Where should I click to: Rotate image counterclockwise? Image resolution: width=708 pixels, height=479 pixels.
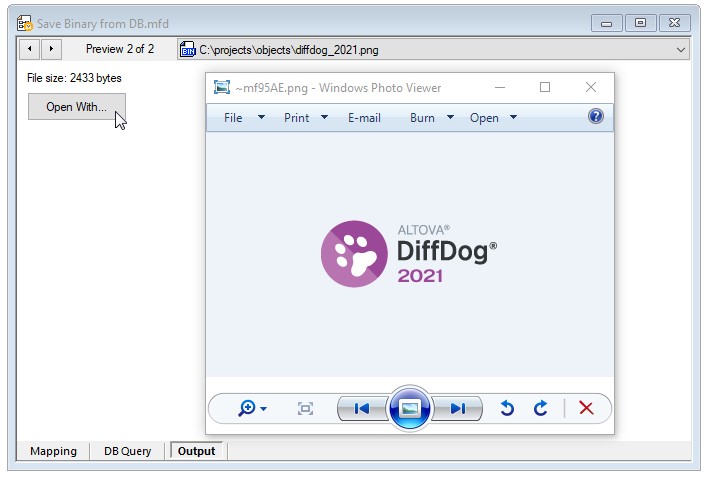pos(507,408)
